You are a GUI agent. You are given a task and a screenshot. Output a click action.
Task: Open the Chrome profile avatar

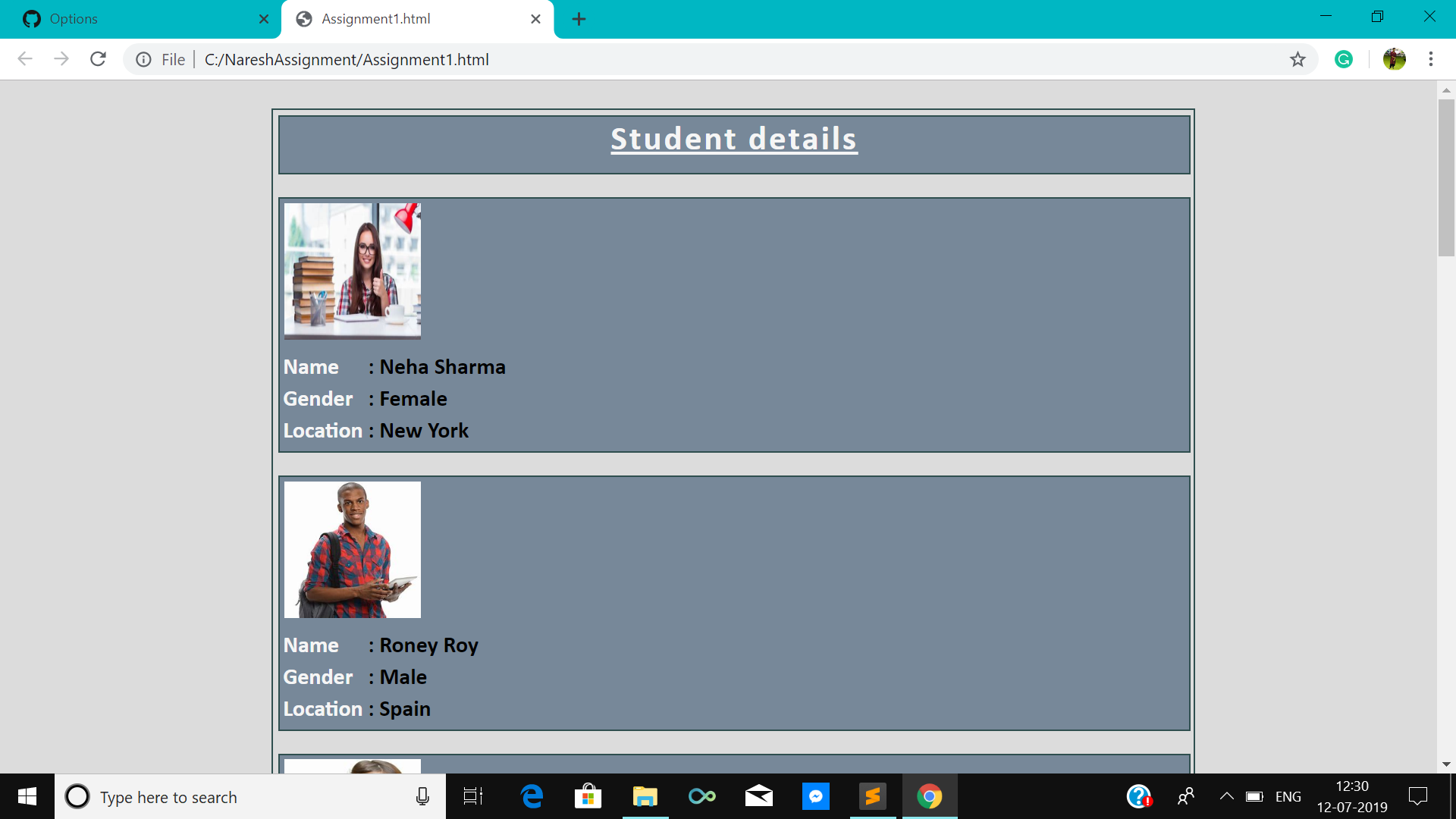click(x=1394, y=59)
